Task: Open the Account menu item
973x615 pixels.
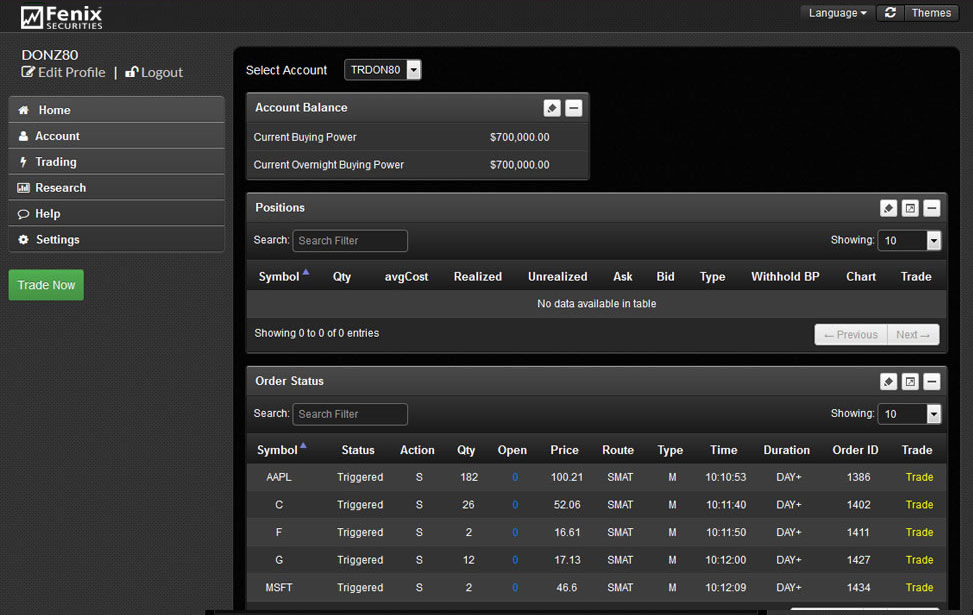Action: tap(117, 136)
